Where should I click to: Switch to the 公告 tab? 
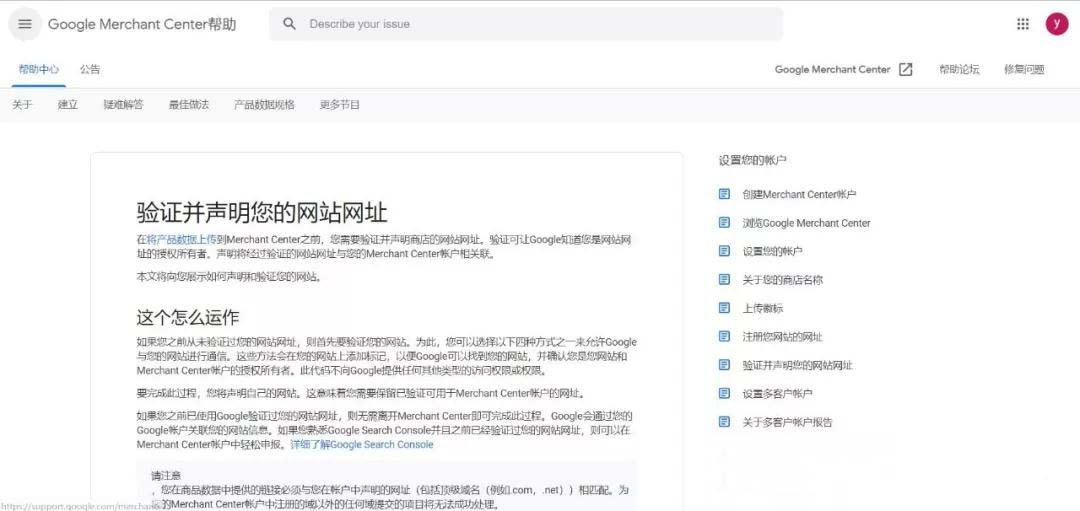click(90, 70)
